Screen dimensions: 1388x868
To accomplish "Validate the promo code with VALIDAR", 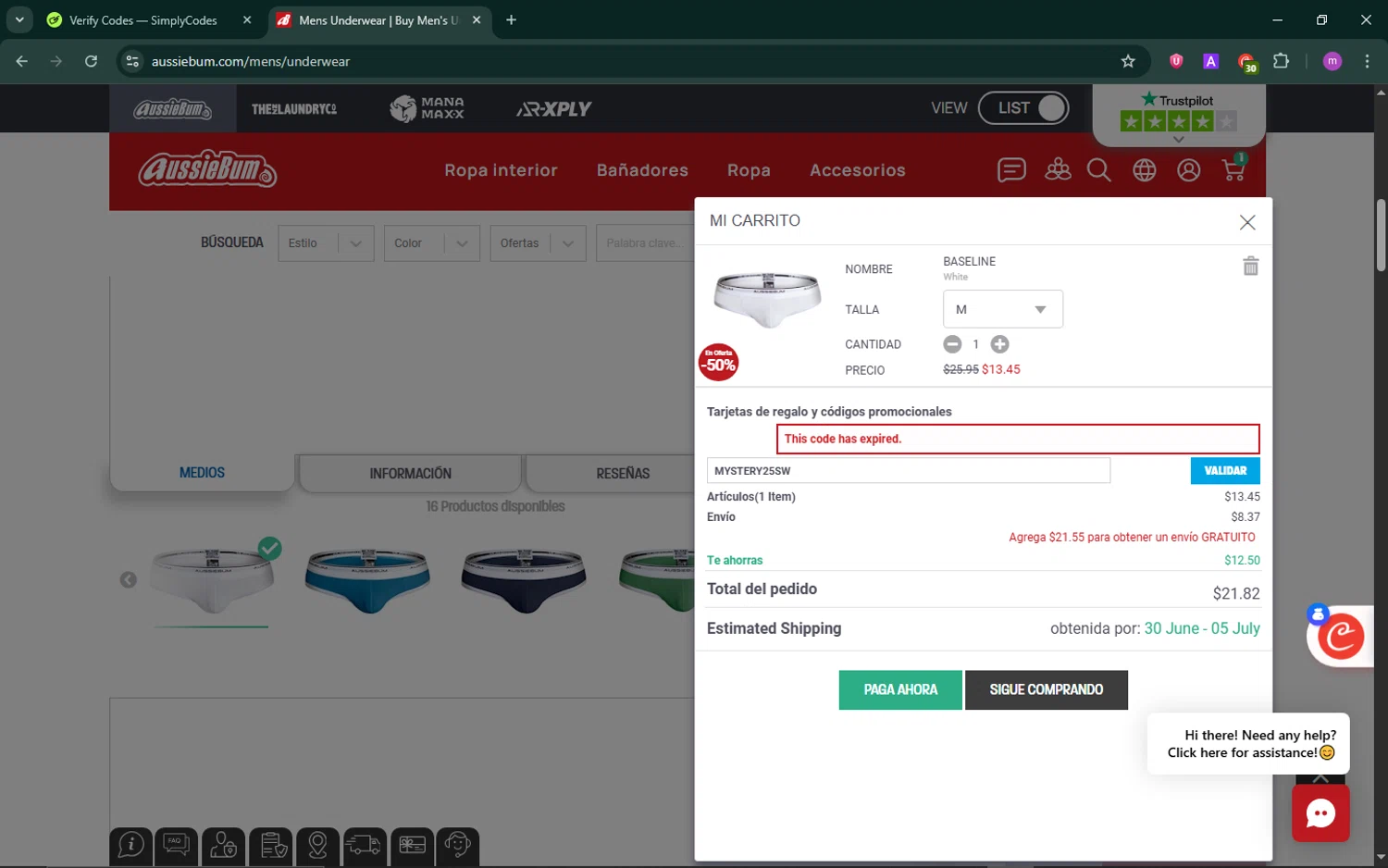I will 1225,471.
